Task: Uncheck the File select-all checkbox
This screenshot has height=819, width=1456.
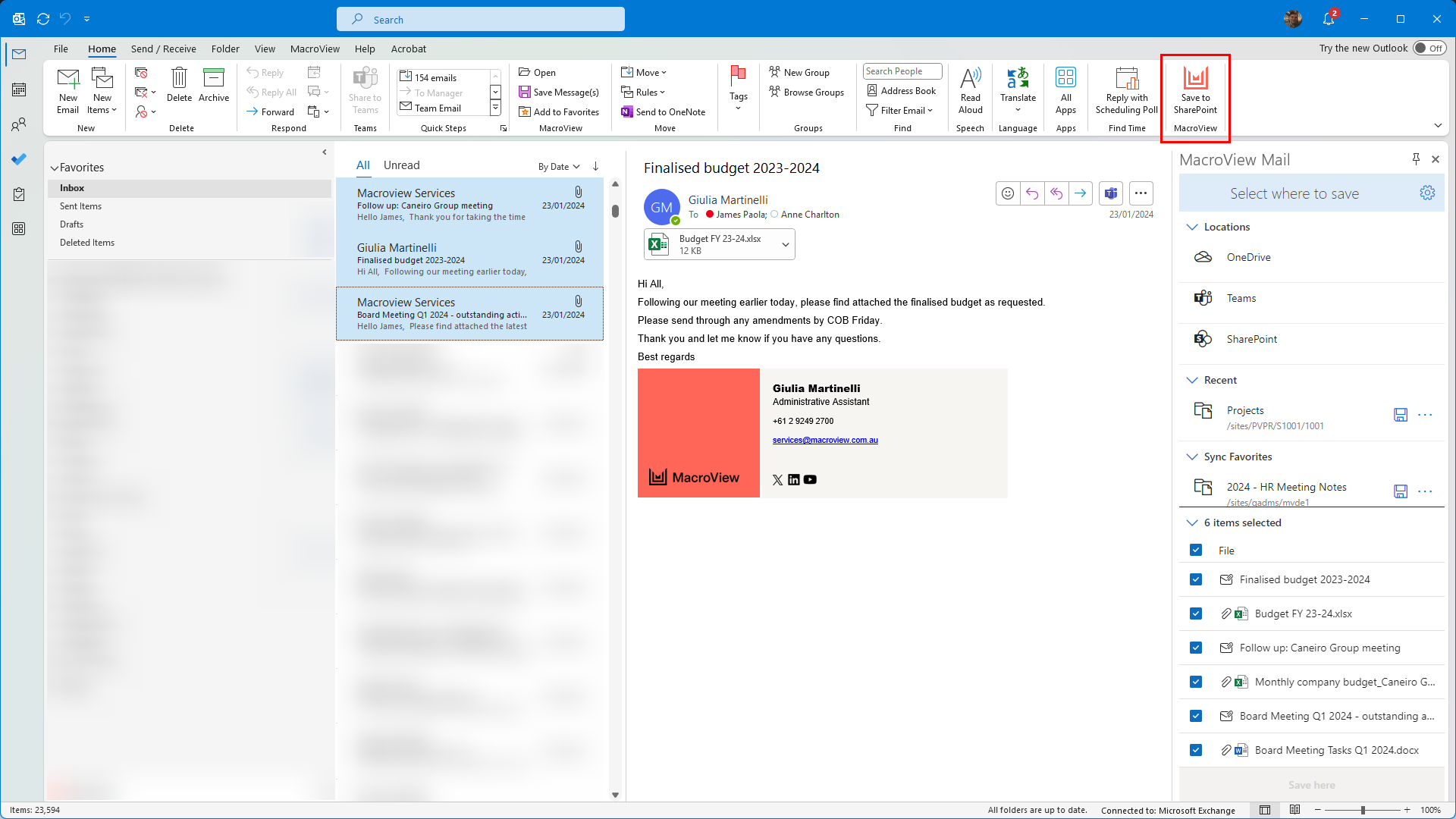Action: 1196,550
